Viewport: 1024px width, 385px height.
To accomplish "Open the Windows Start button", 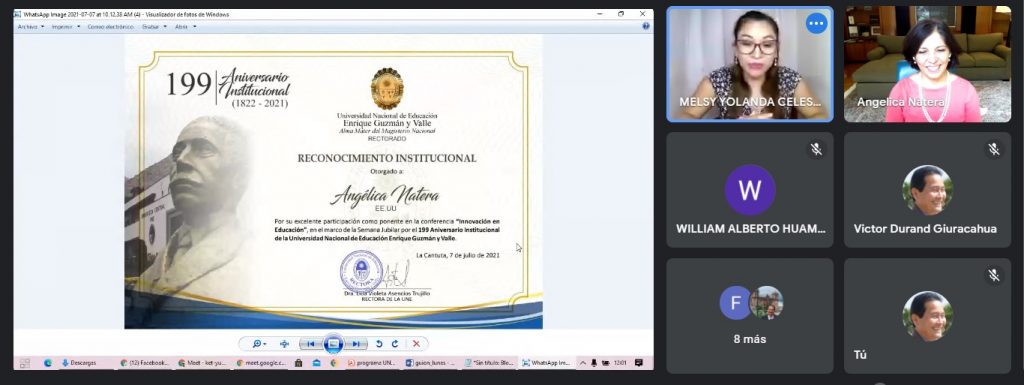I will [24, 363].
